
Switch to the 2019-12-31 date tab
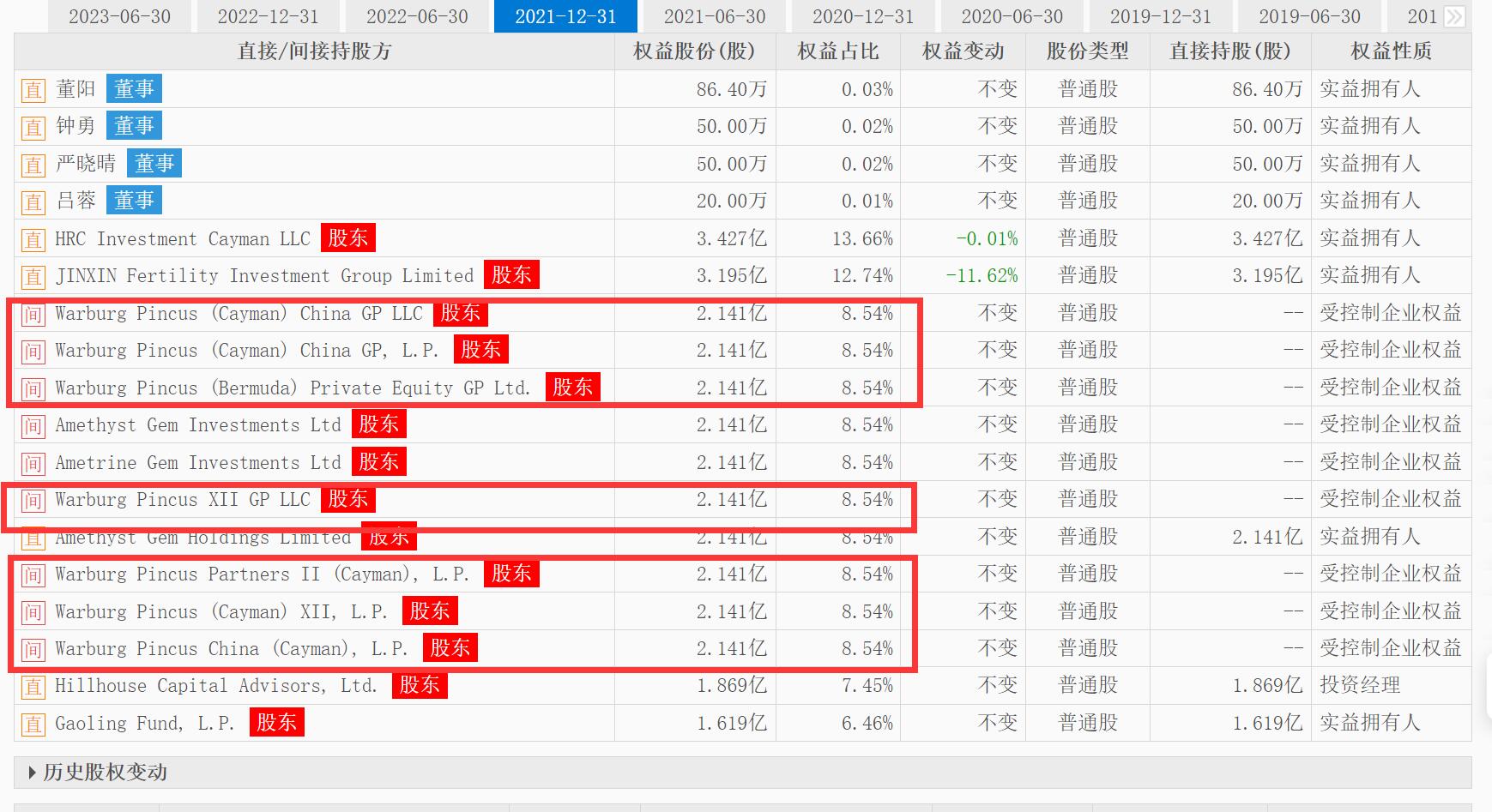click(1161, 16)
